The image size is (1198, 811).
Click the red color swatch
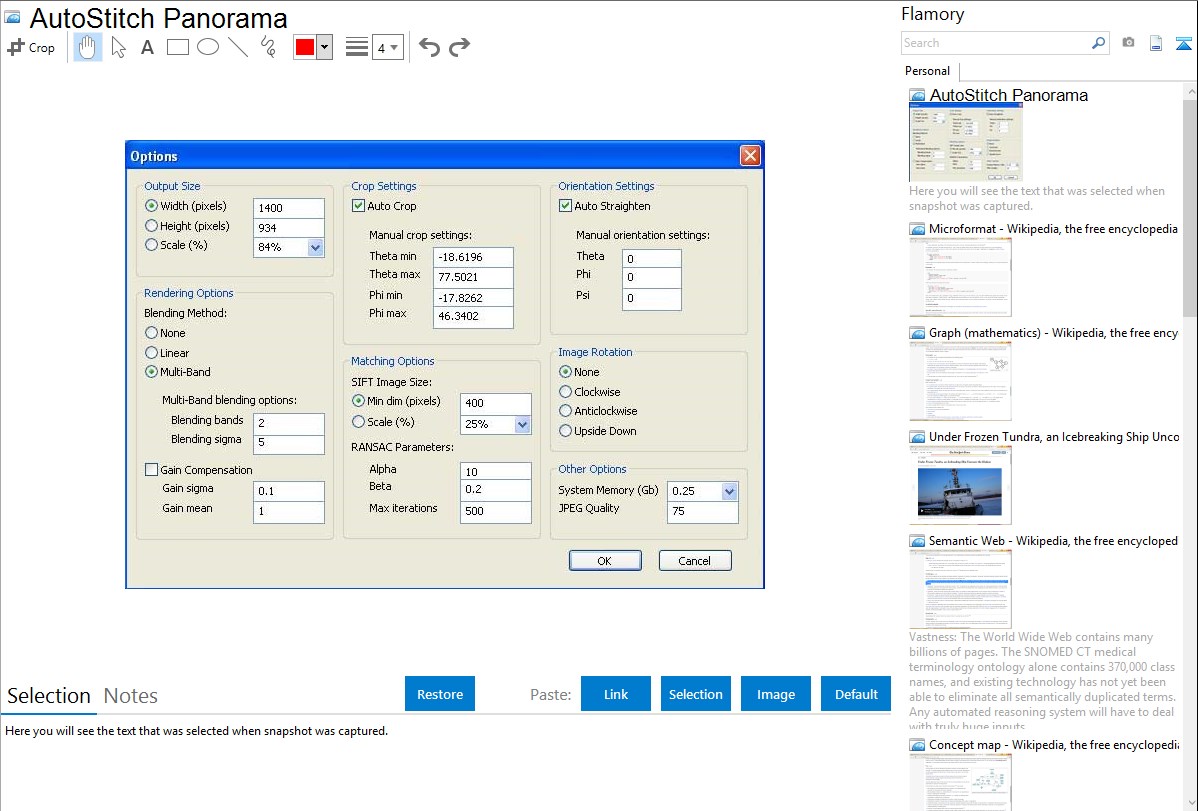click(305, 47)
